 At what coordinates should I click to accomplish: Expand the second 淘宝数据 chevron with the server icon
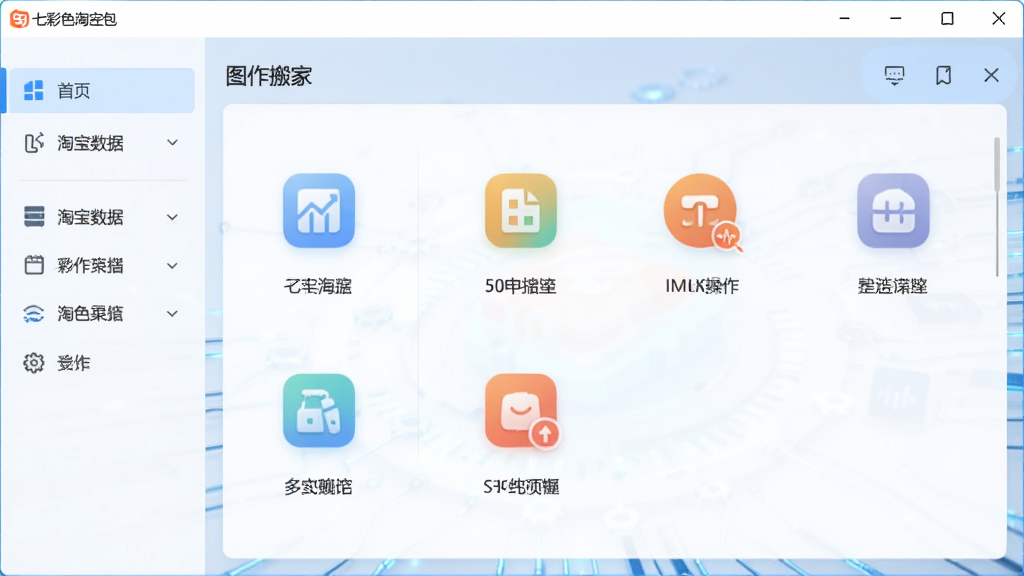[172, 217]
